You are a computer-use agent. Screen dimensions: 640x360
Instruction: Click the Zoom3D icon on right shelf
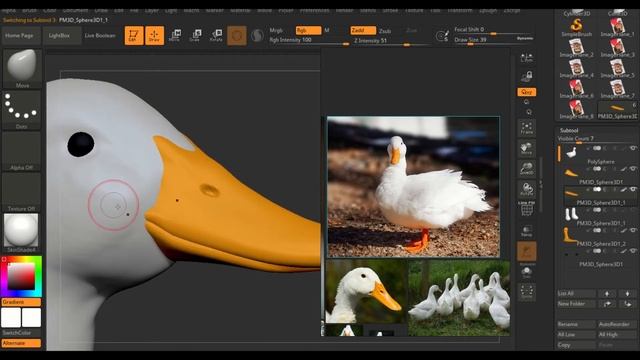[x=527, y=169]
